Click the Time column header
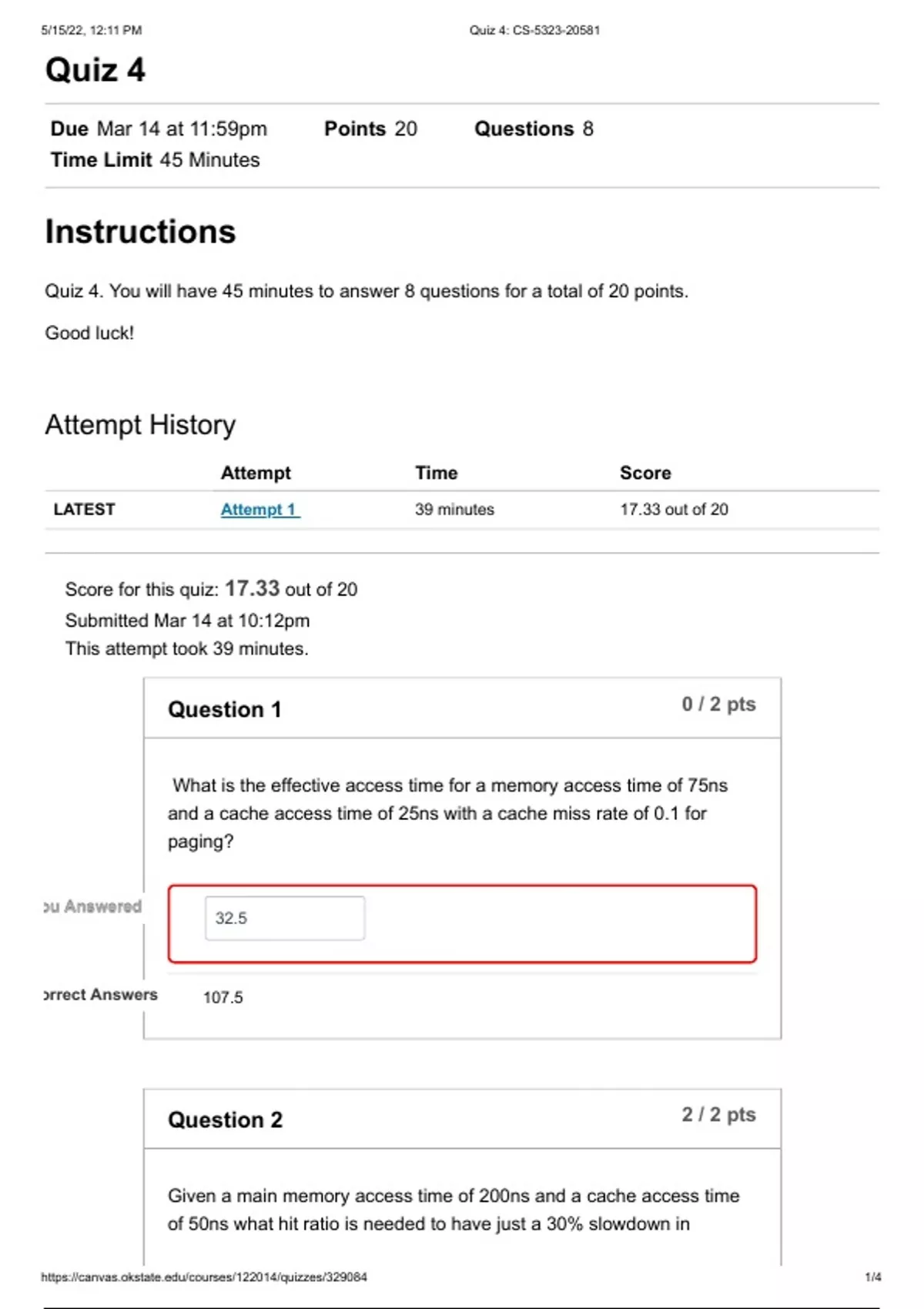The height and width of the screenshot is (1309, 924). pos(437,473)
